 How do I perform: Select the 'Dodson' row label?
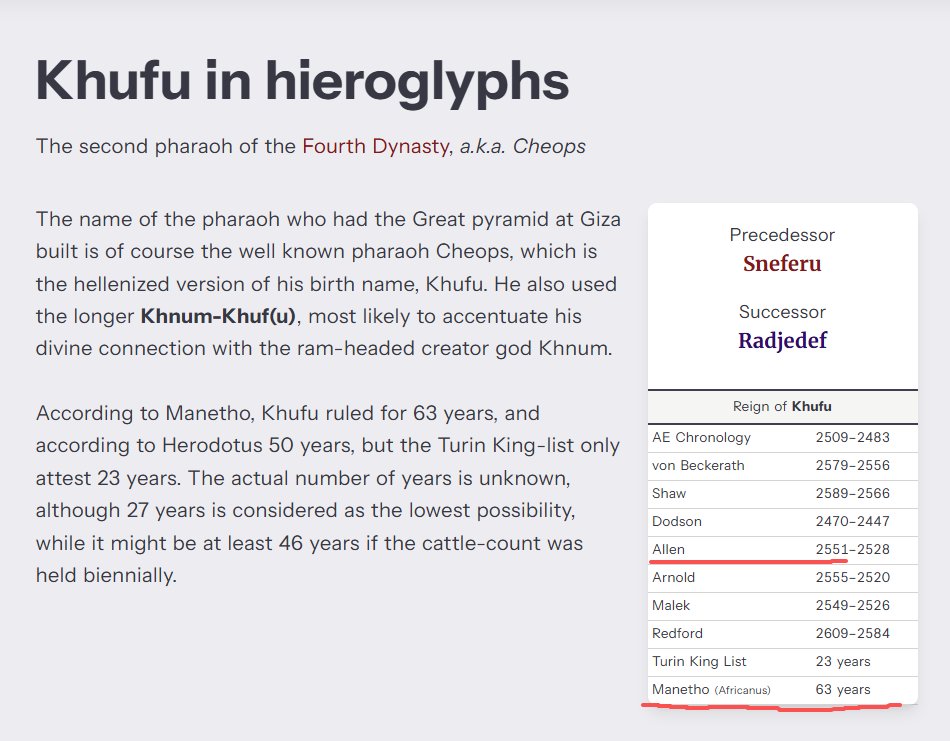click(x=677, y=521)
